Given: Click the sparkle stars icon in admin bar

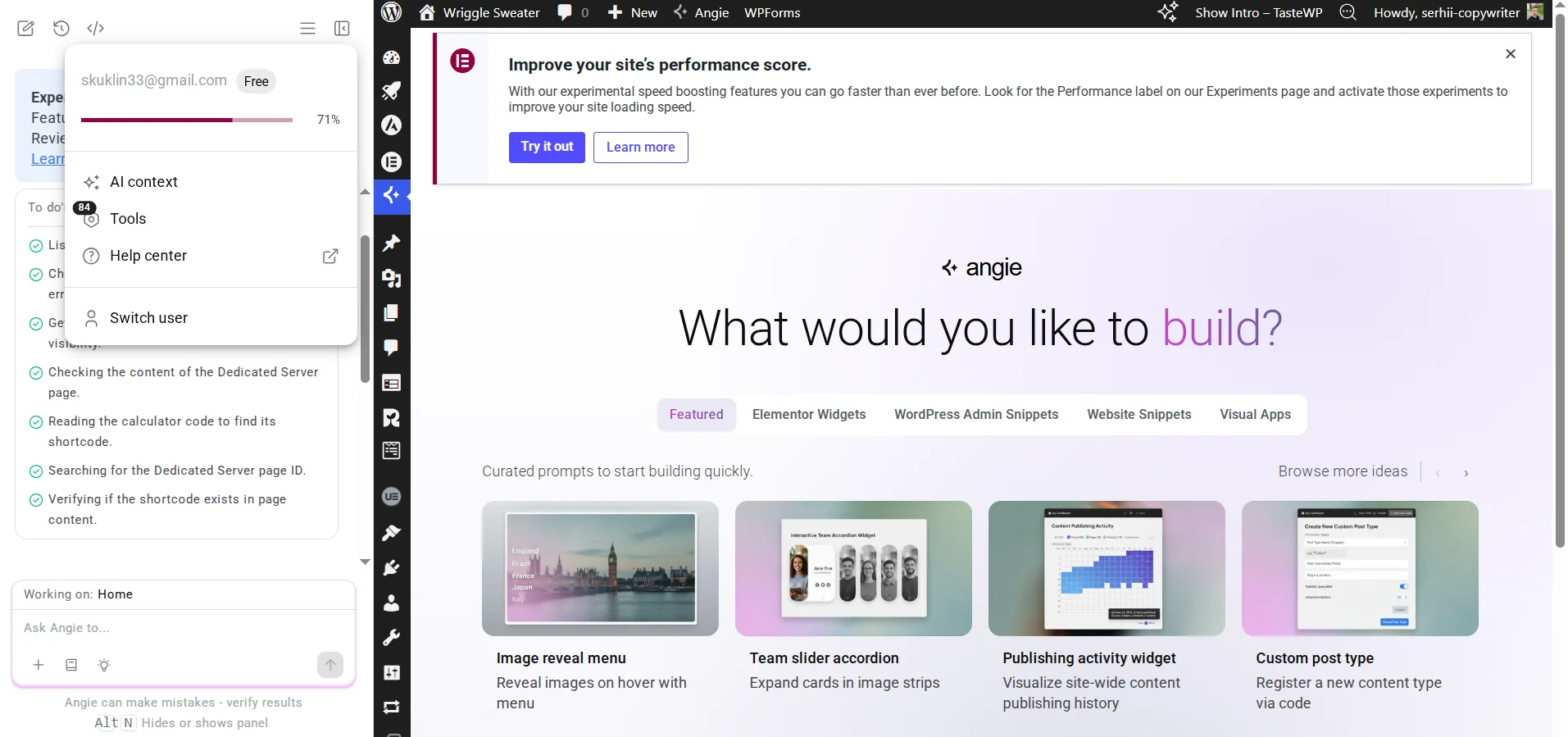Looking at the screenshot, I should [x=1168, y=12].
